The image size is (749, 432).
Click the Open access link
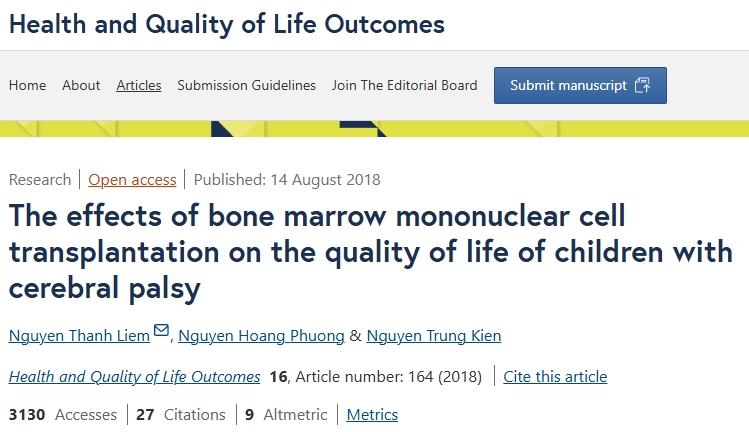click(x=132, y=180)
